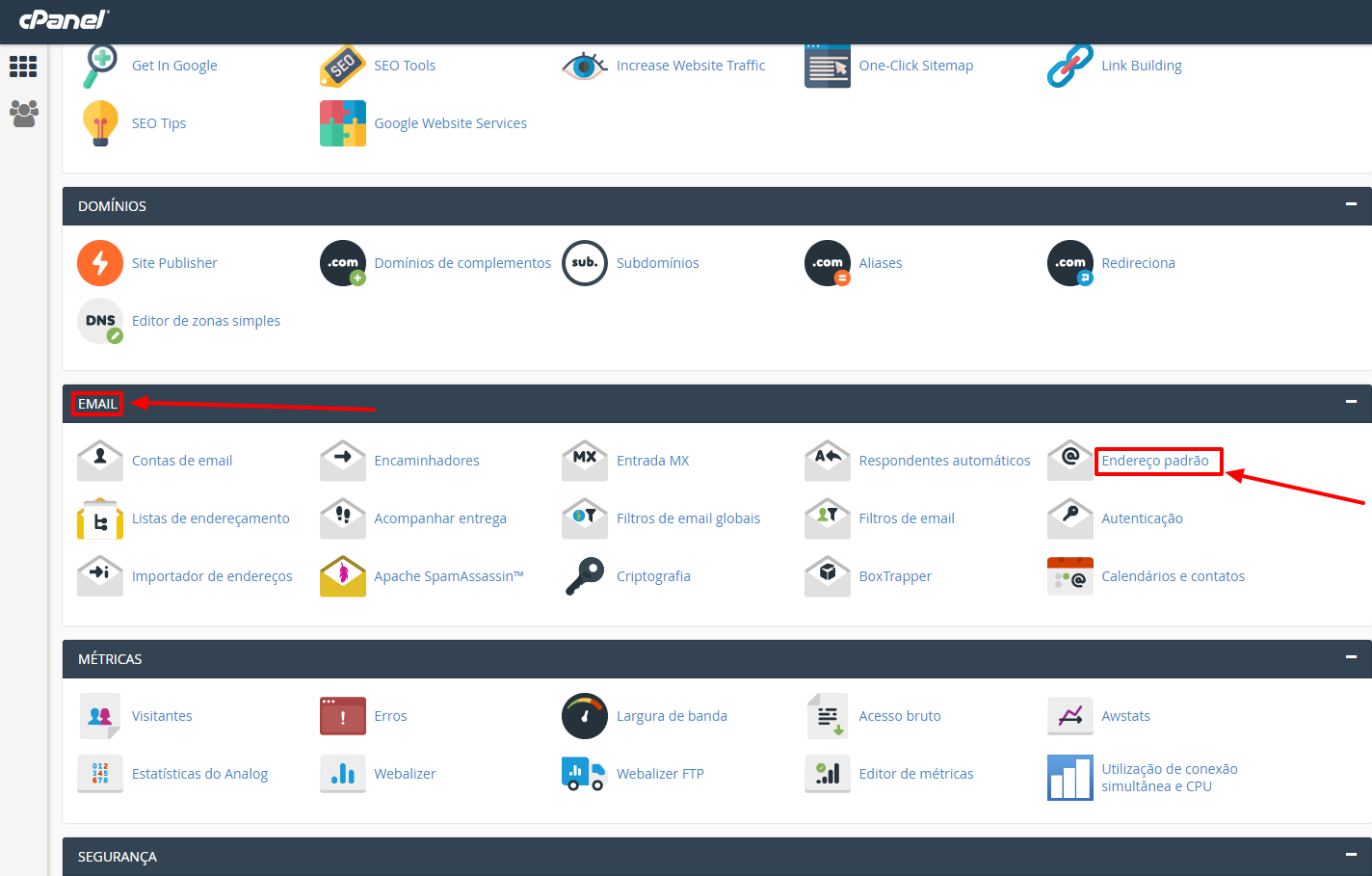Click the Estatísticas do Analog icon
The image size is (1372, 876).
(100, 774)
